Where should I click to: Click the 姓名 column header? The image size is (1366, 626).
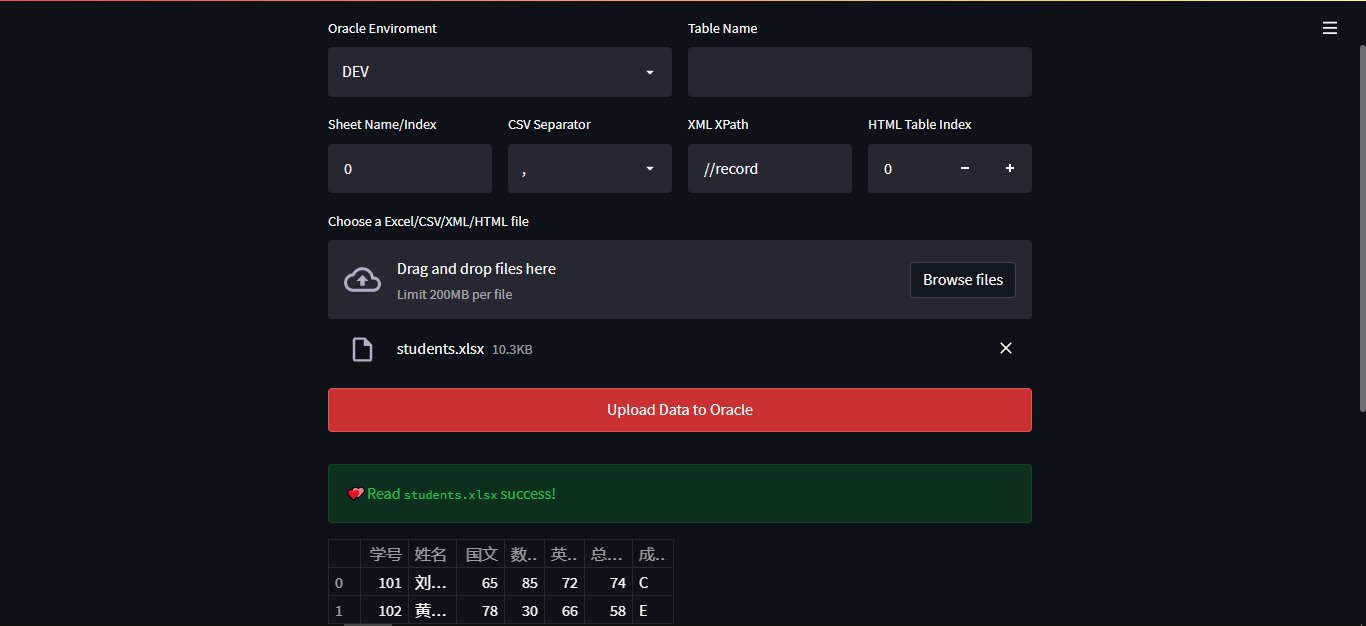pos(432,554)
